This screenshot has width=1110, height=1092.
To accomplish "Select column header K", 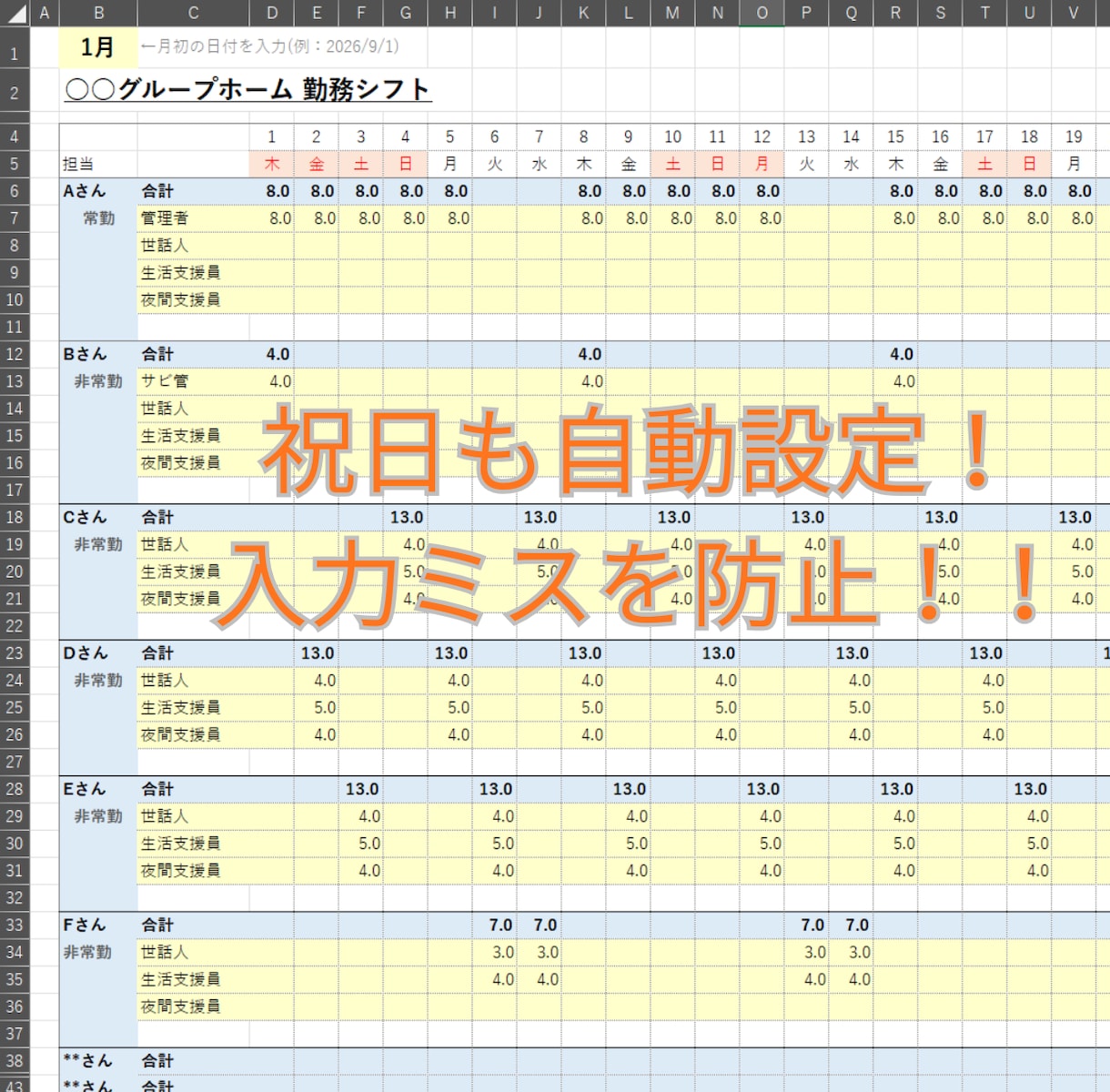I will coord(583,13).
